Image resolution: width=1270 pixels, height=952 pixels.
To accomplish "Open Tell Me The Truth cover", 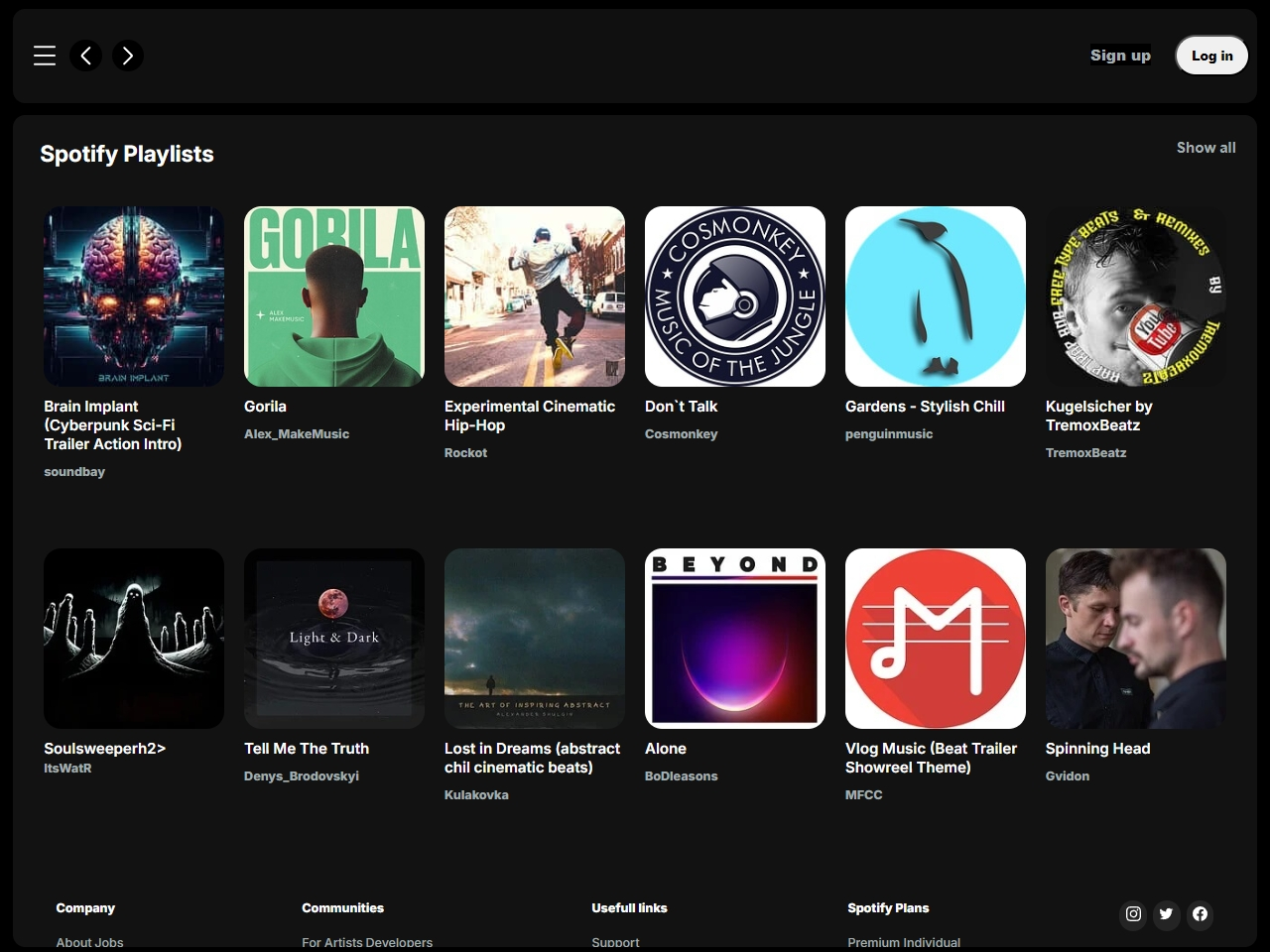I will tap(334, 639).
